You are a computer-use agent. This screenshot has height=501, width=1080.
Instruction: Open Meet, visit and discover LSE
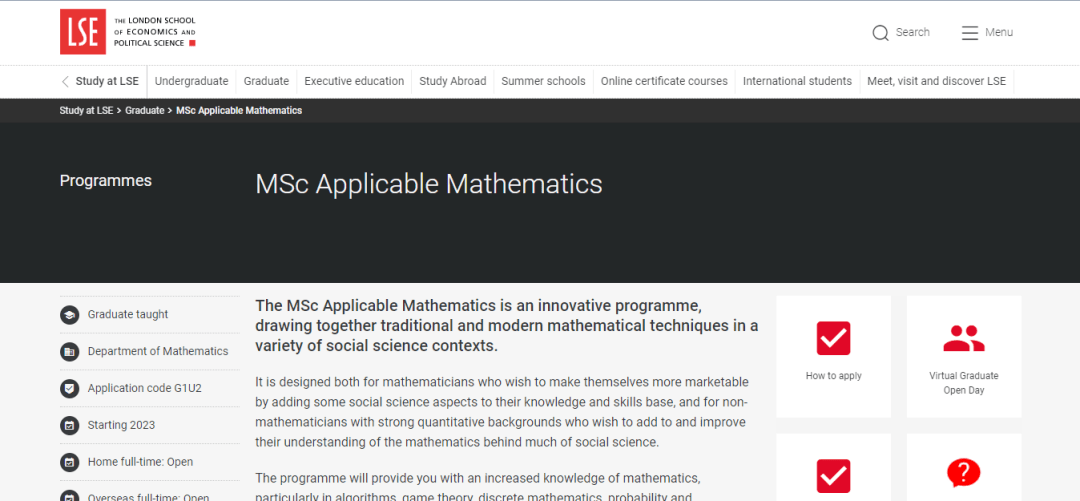pos(936,82)
